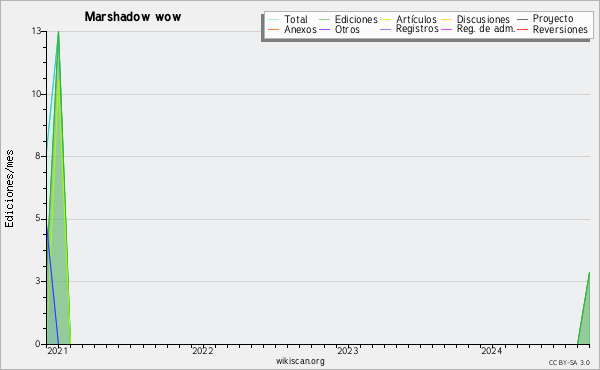Click the Reversiones red legend line
This screenshot has width=600, height=370.
522,29
